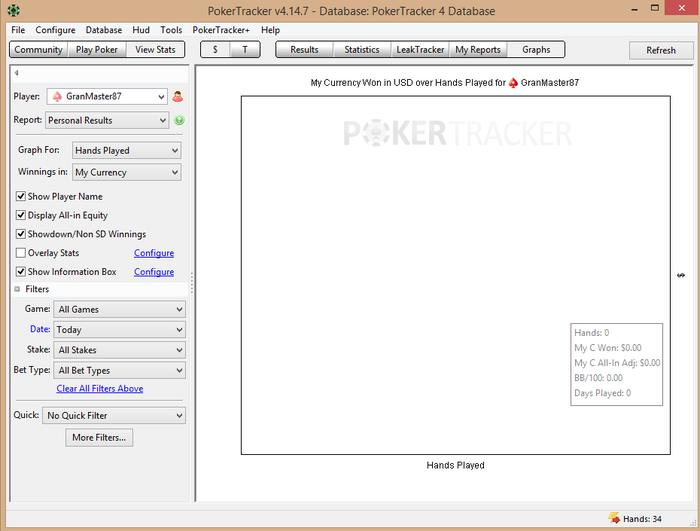This screenshot has width=700, height=531.
Task: Open the Hud menu
Action: point(141,30)
